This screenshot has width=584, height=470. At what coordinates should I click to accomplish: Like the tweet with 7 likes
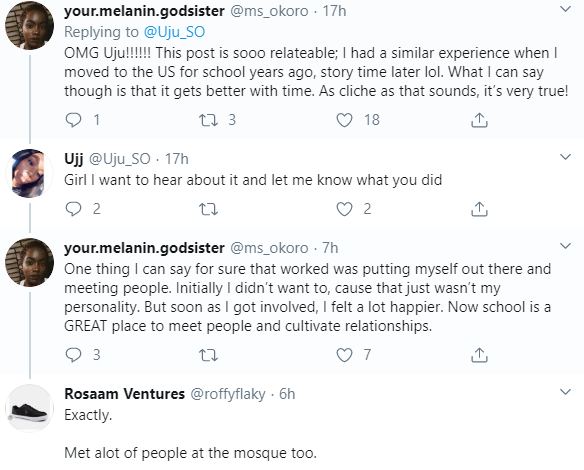click(344, 355)
